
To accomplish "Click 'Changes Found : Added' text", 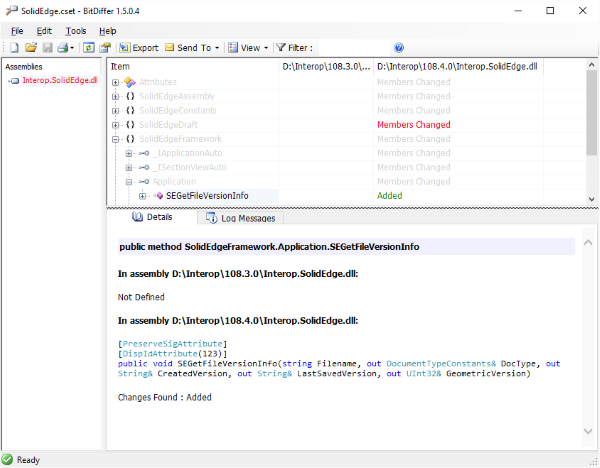I will (165, 397).
